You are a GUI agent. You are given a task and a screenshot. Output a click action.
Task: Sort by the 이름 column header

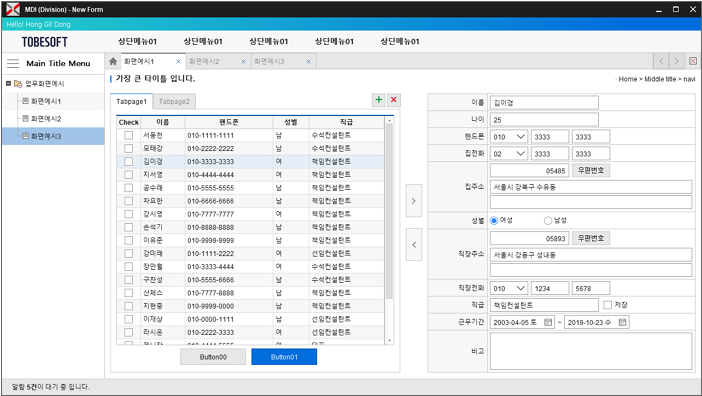point(163,122)
